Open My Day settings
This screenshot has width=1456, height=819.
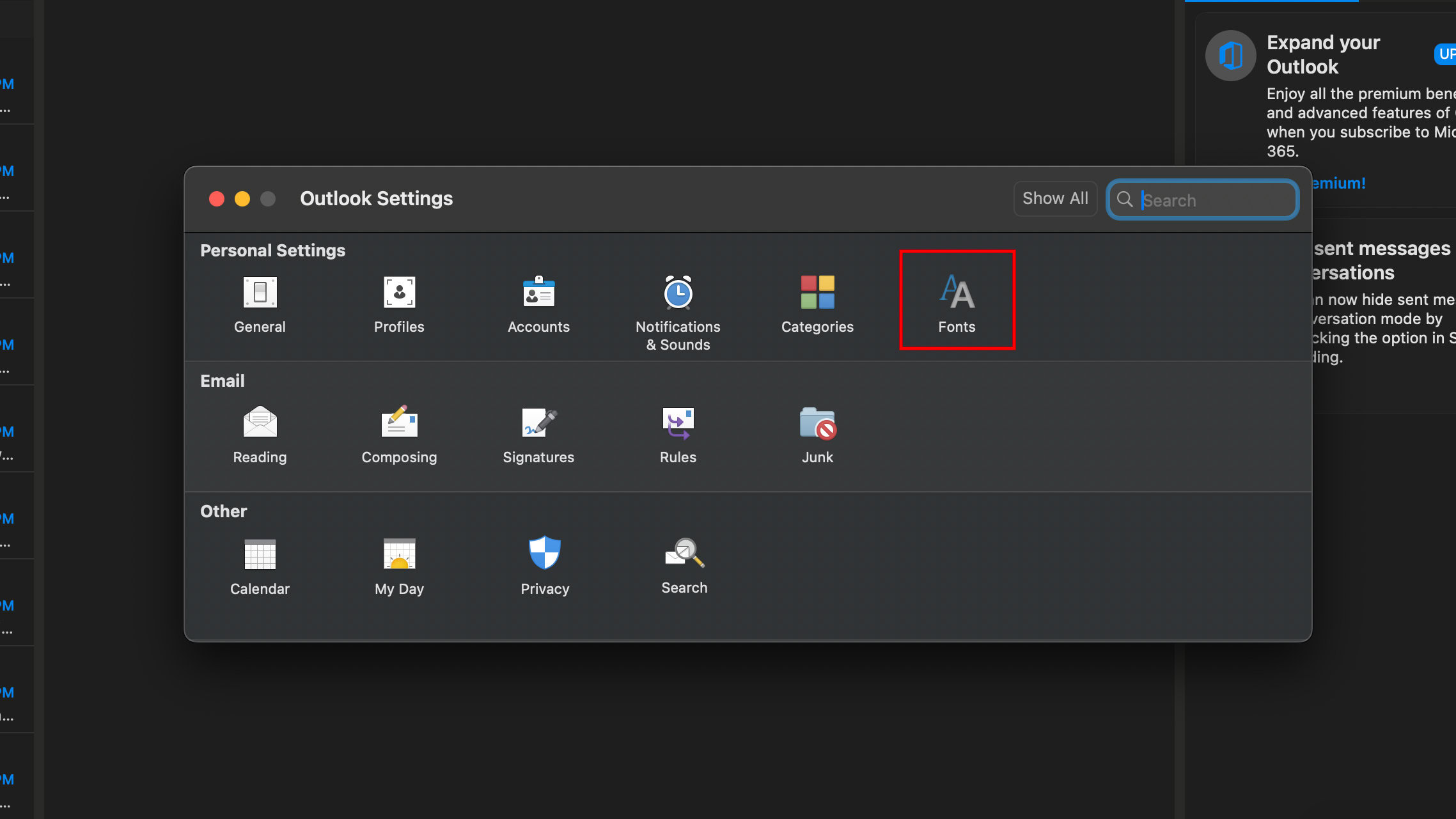(399, 566)
